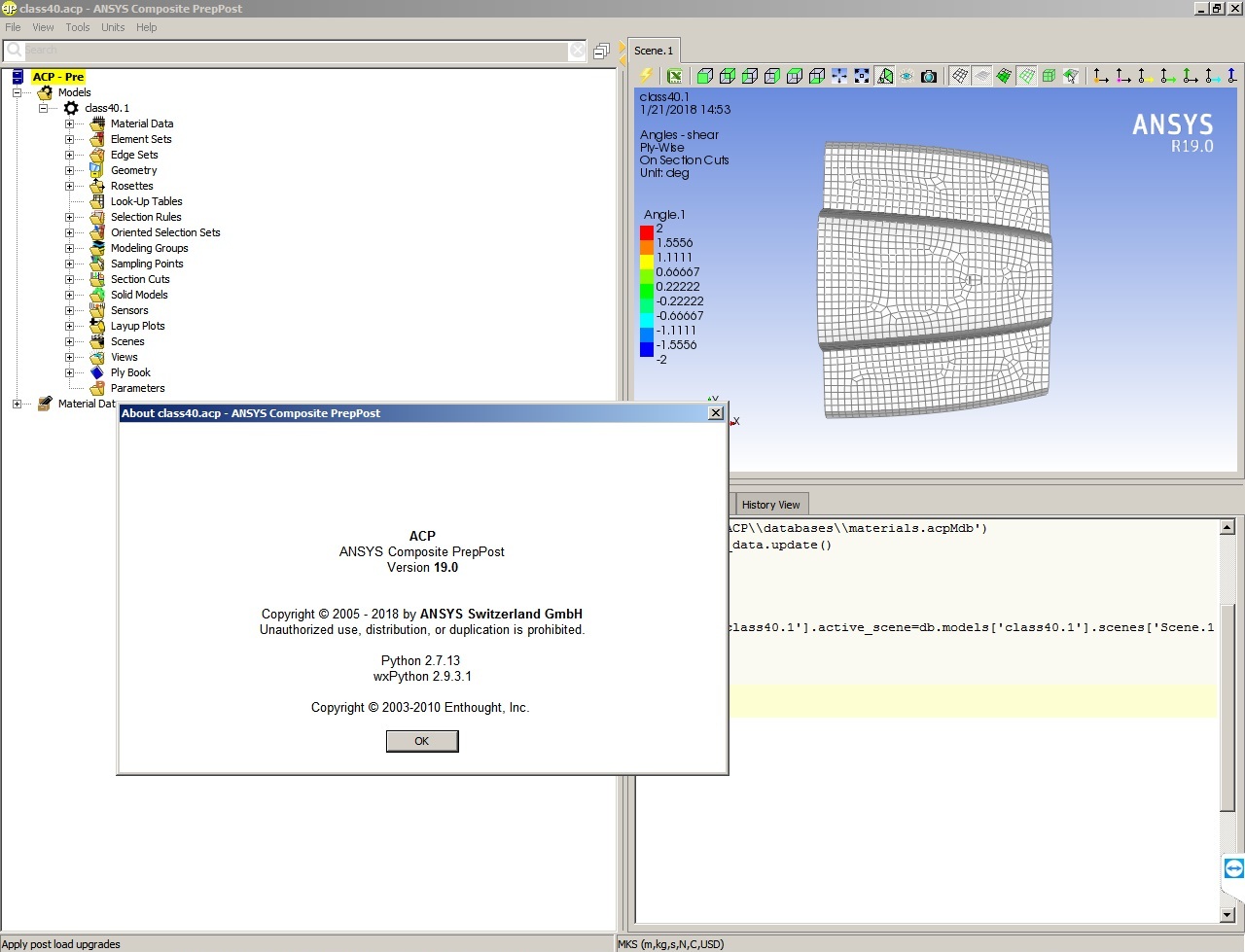Close the About class40.acp dialog
The height and width of the screenshot is (952, 1245).
716,413
